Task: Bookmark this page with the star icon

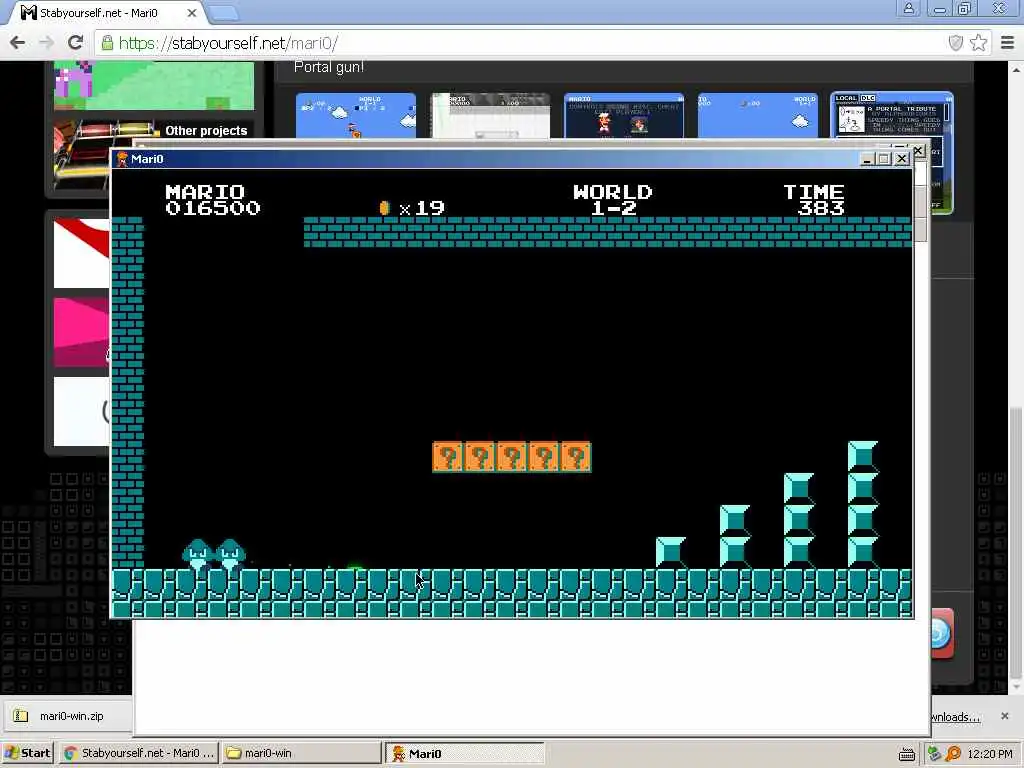Action: click(x=978, y=43)
